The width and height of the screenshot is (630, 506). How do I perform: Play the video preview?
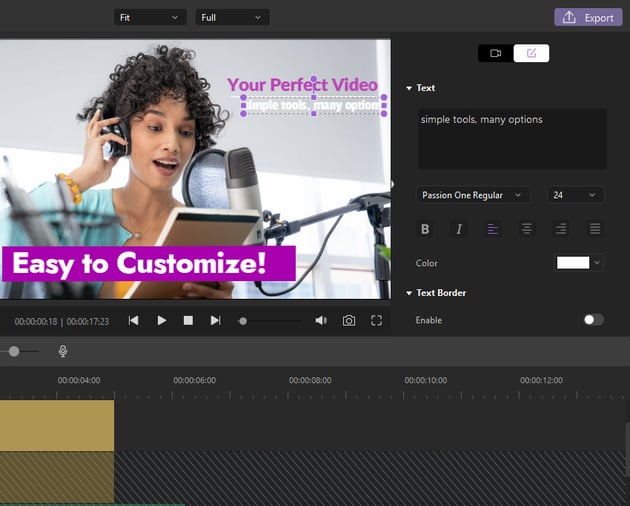click(x=162, y=320)
